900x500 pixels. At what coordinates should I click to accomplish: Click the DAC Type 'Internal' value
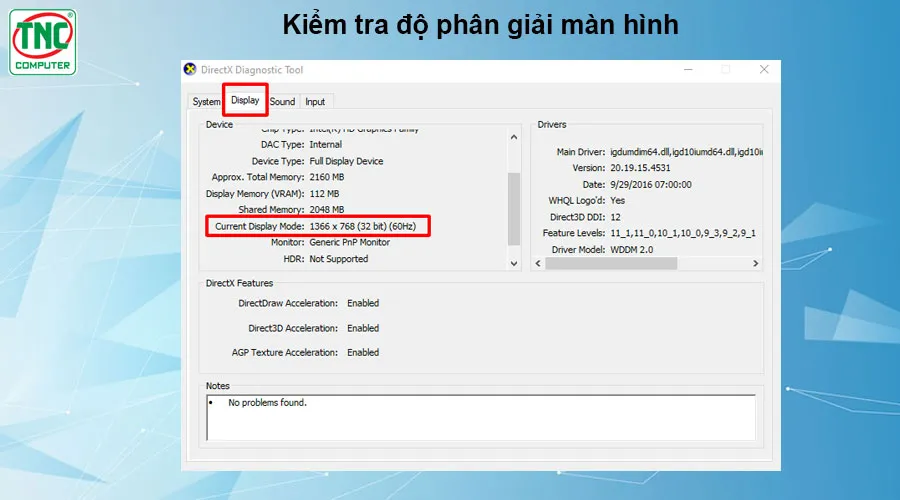click(325, 145)
